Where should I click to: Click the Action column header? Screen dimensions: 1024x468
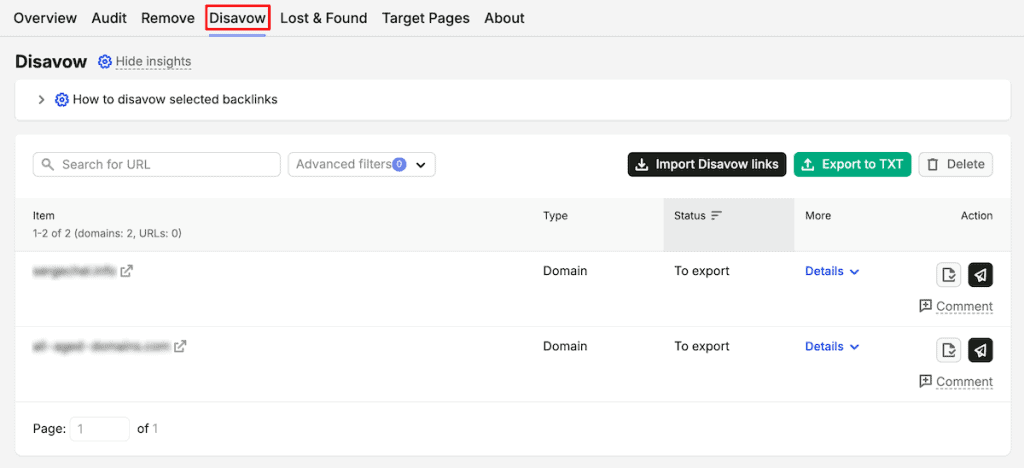tap(976, 216)
